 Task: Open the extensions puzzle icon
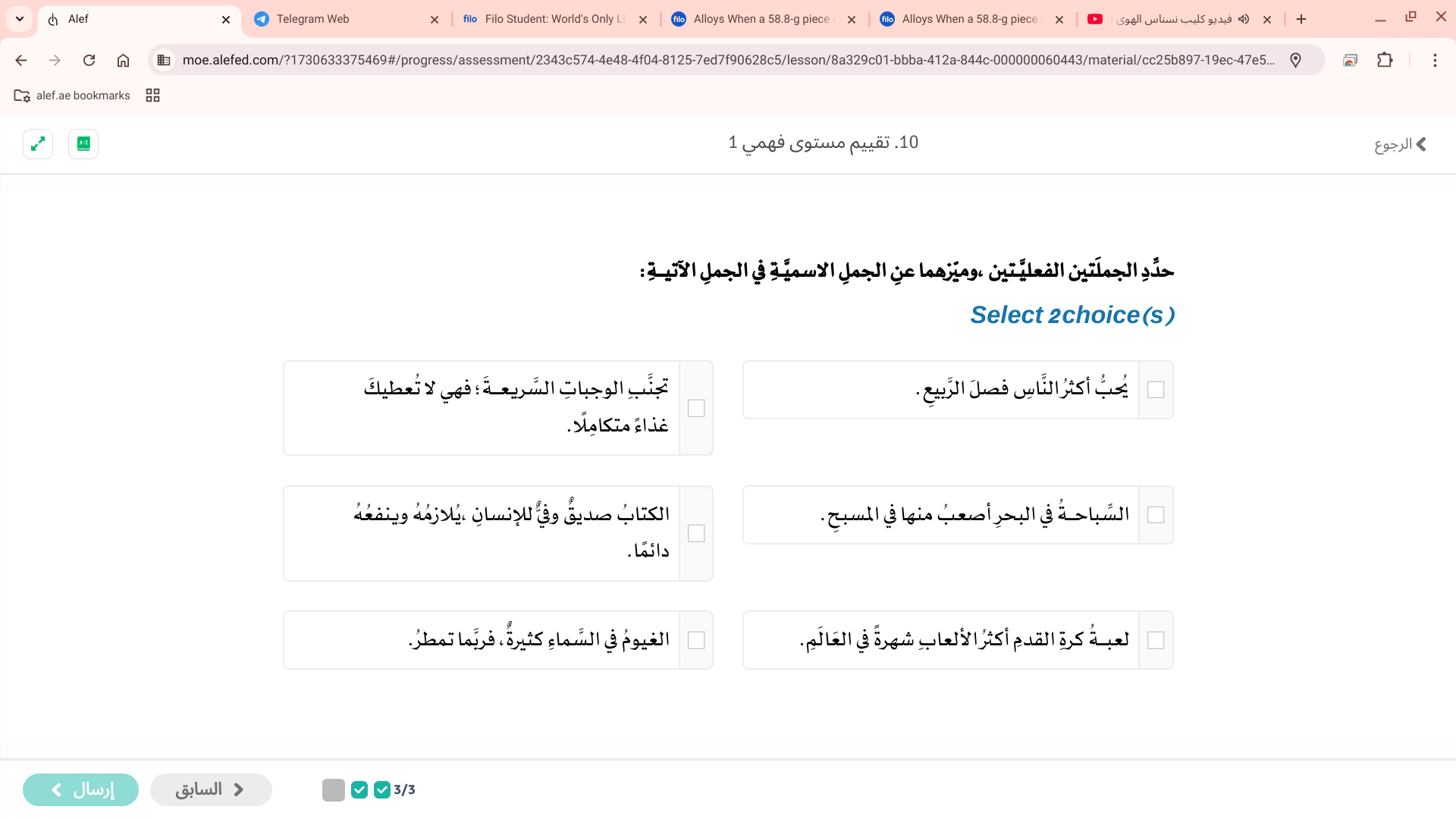click(x=1385, y=60)
